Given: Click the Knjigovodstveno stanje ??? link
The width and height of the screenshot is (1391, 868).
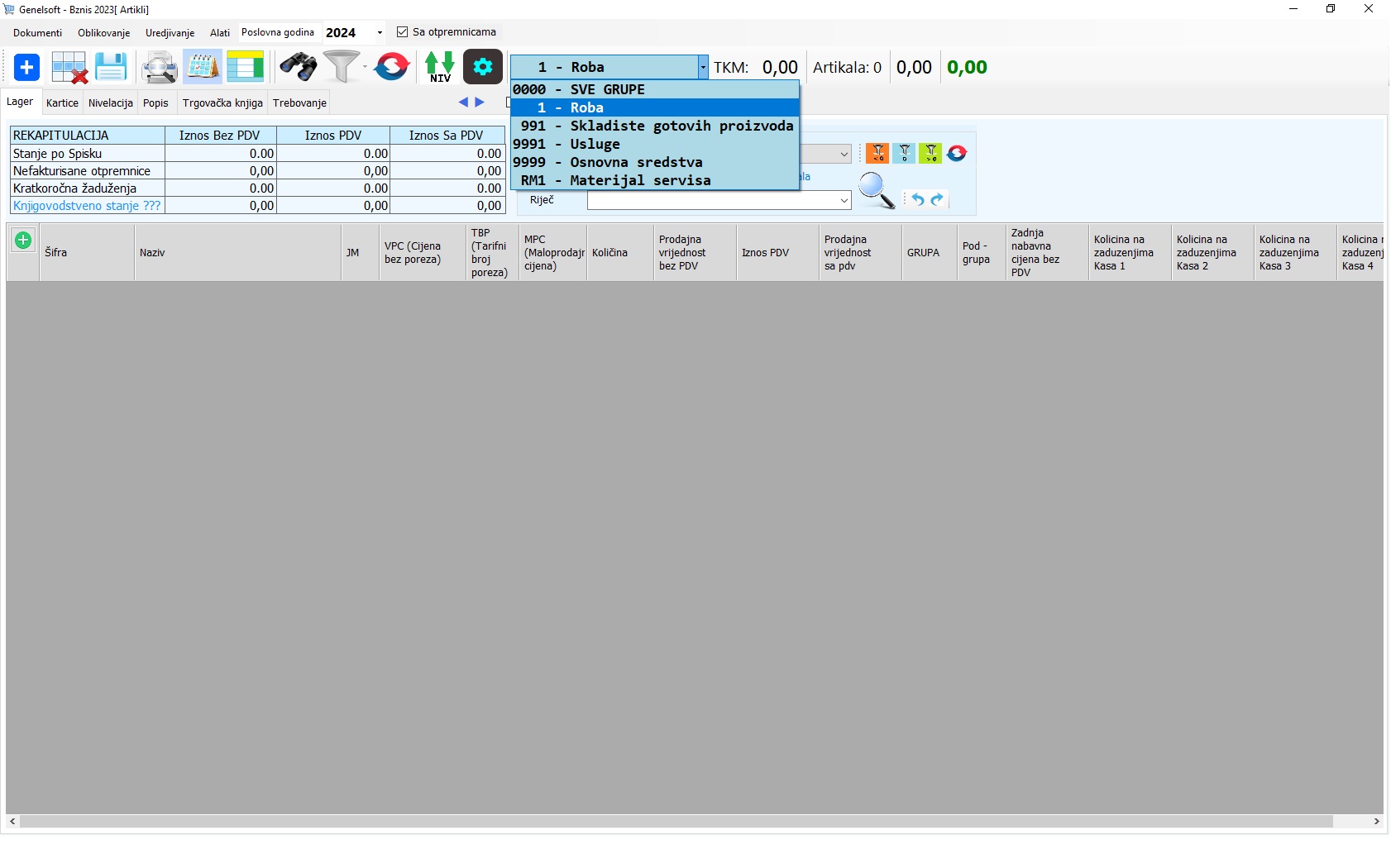Looking at the screenshot, I should tap(87, 206).
